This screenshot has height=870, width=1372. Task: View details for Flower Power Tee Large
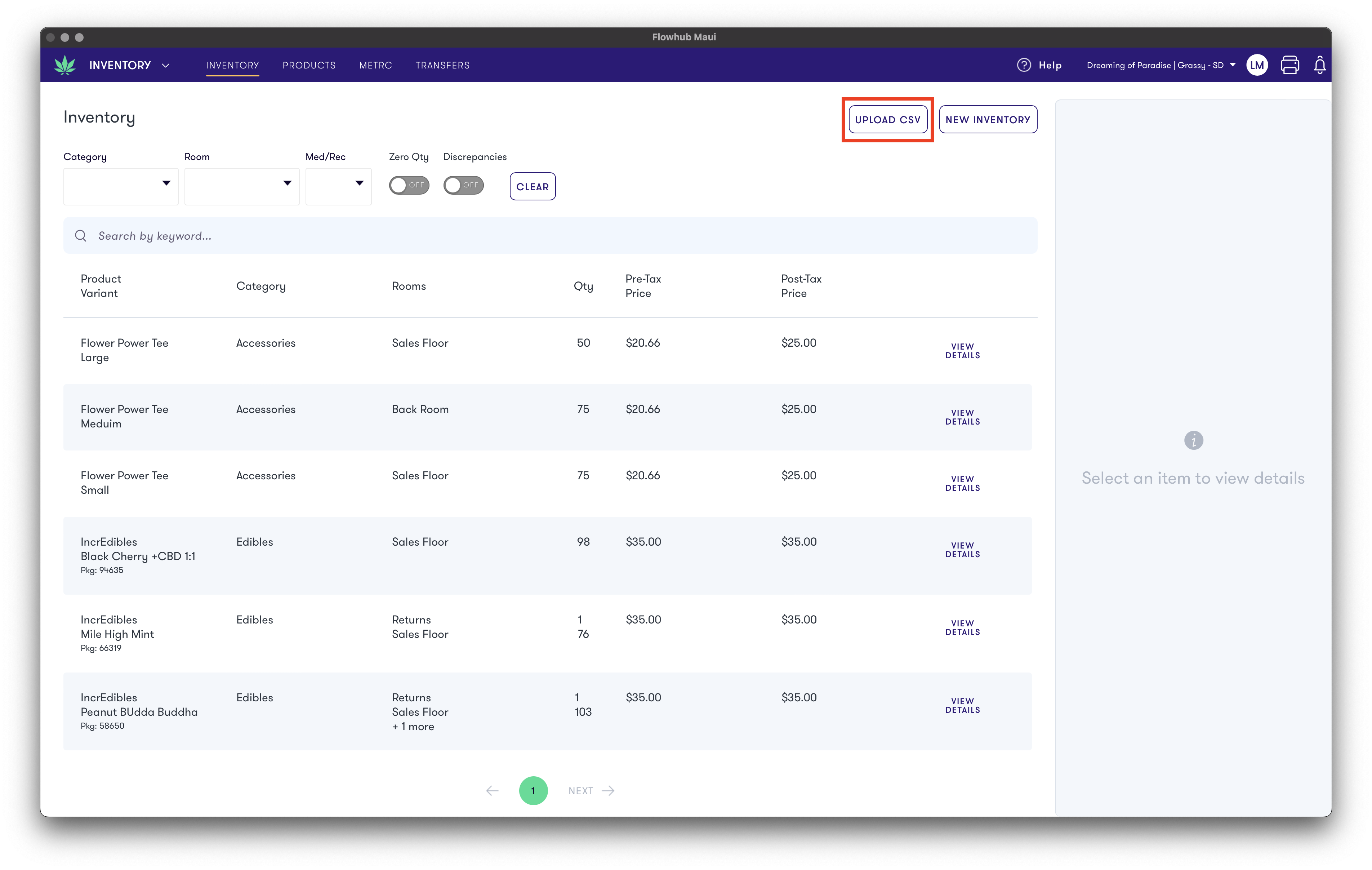[962, 351]
